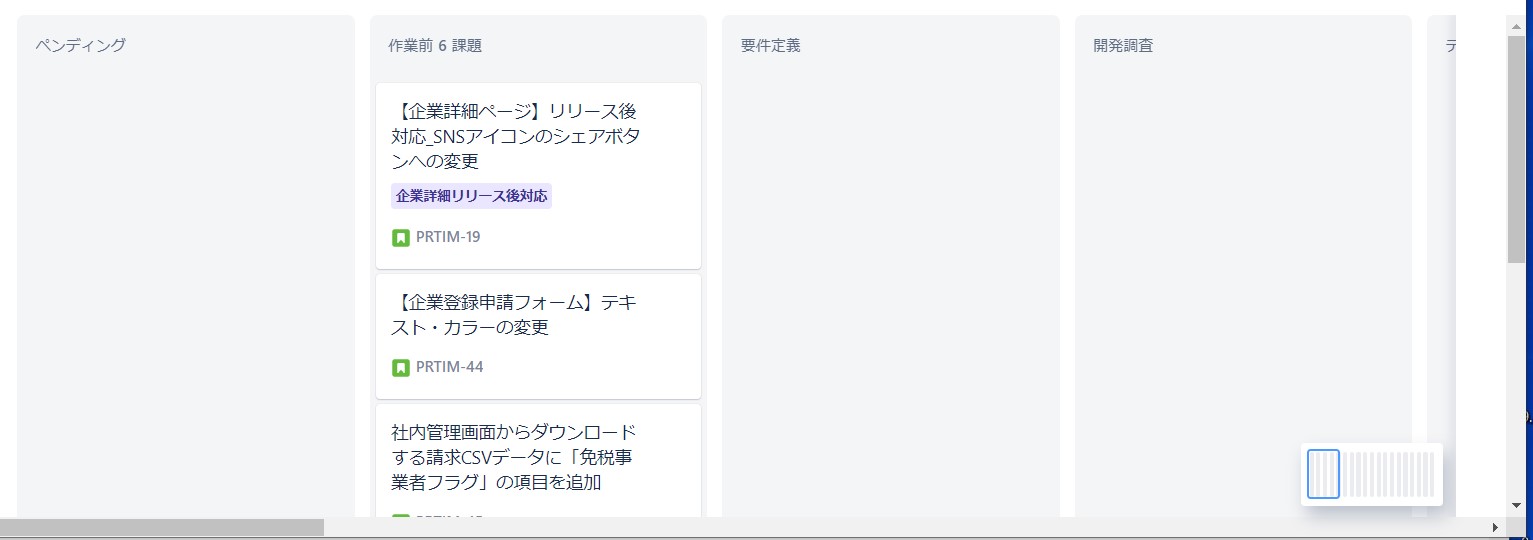Click the highlighted viewport box in minimap

pos(1323,474)
